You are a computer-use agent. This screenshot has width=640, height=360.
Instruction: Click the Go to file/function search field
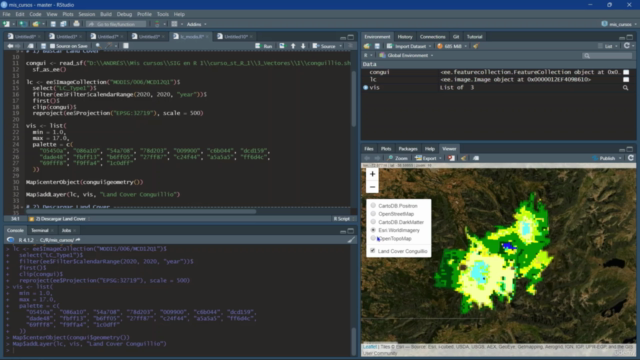point(116,24)
